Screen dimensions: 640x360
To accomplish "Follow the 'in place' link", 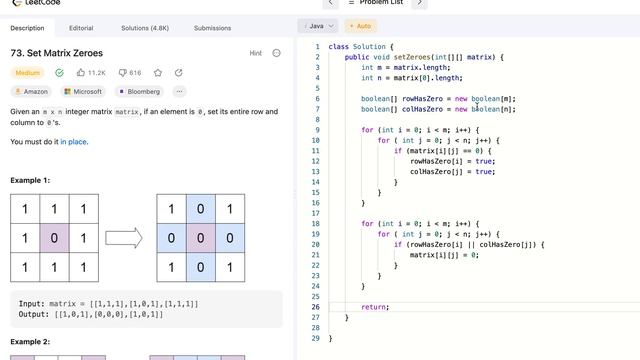I will 73,142.
